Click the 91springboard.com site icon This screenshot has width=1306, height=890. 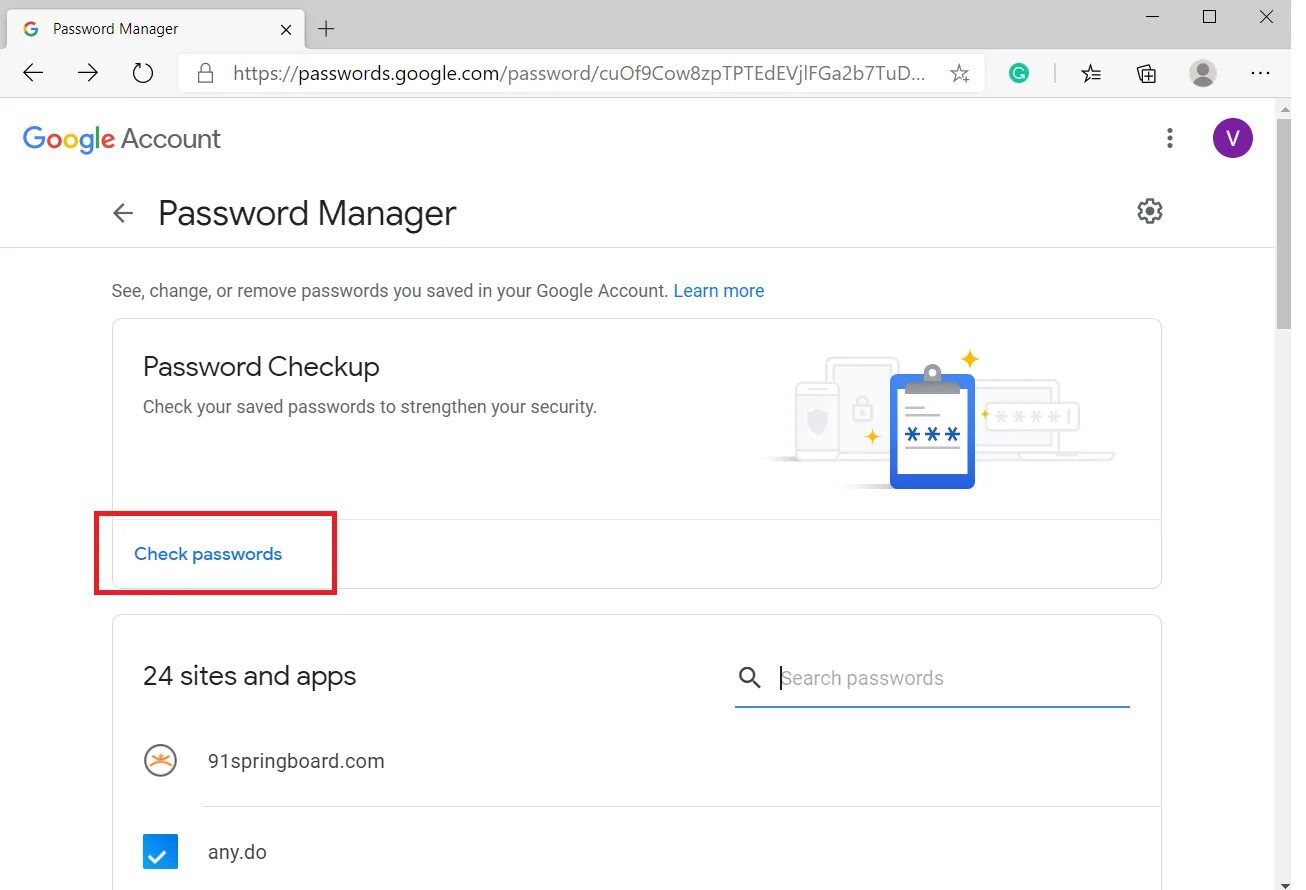click(160, 761)
